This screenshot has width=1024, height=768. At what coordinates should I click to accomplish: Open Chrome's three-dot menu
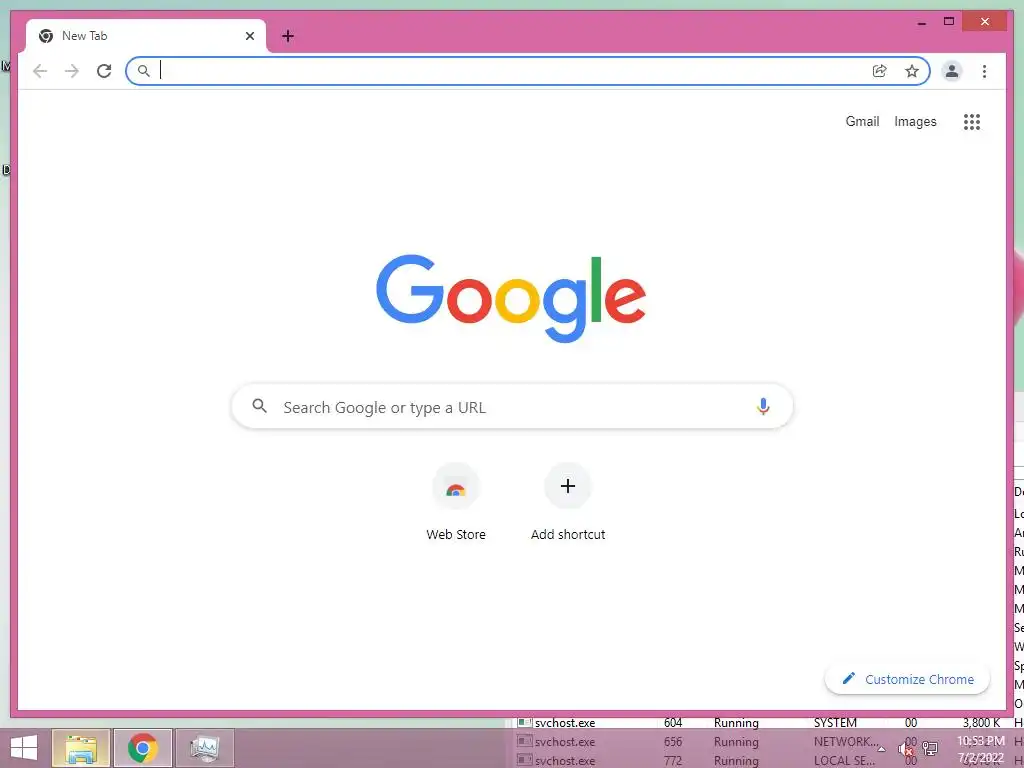[x=984, y=71]
